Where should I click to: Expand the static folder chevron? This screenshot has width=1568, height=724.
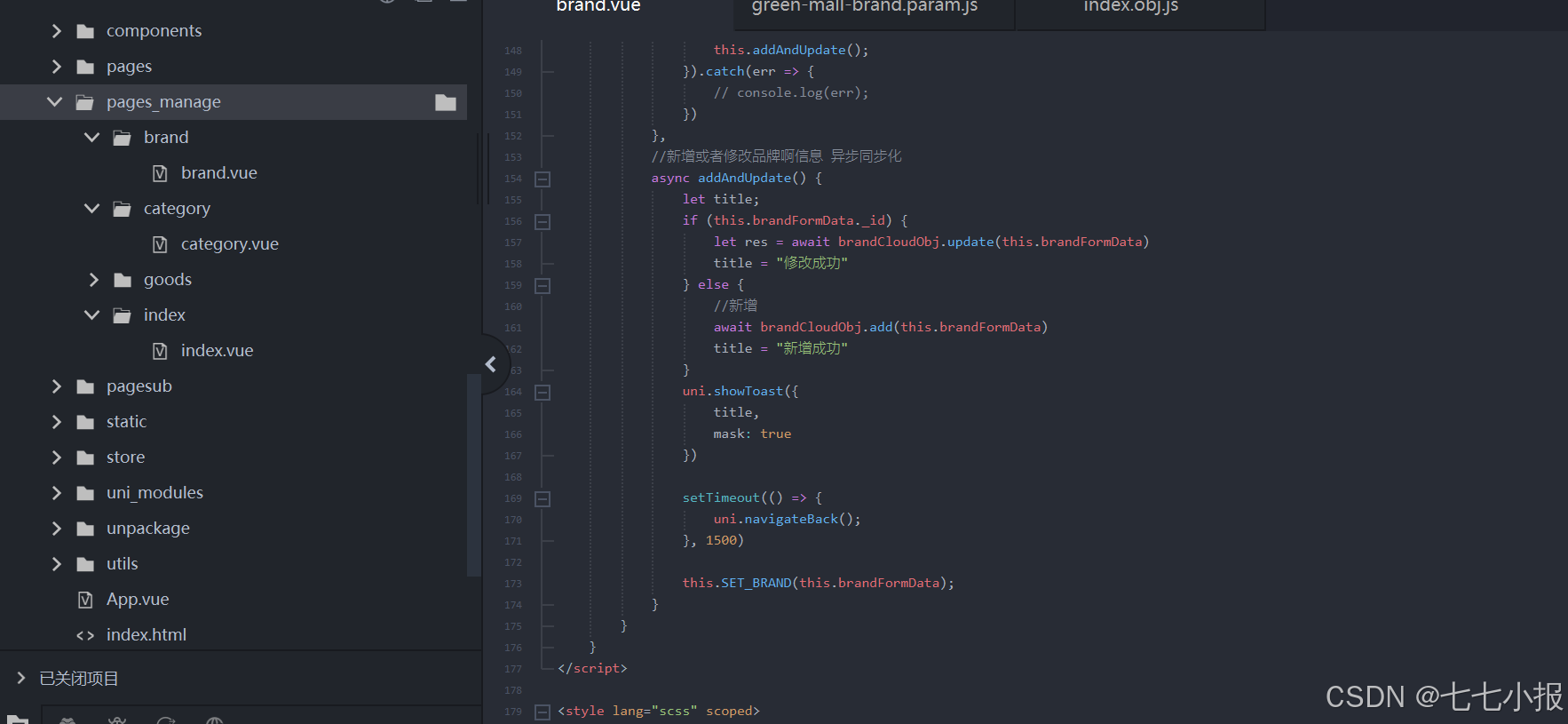click(57, 422)
